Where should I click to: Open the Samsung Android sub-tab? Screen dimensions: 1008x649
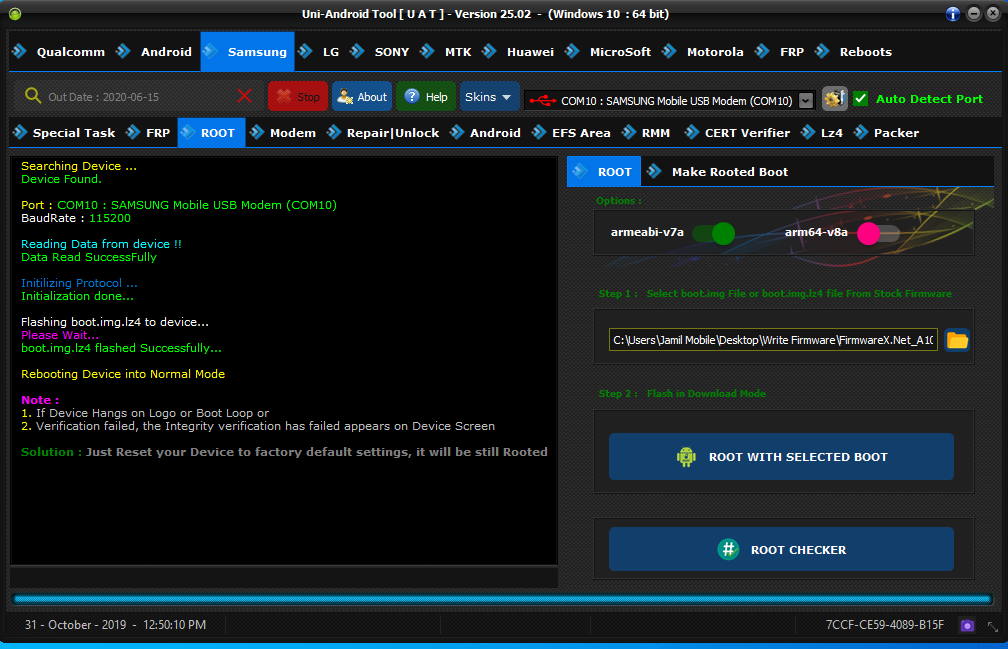point(485,133)
